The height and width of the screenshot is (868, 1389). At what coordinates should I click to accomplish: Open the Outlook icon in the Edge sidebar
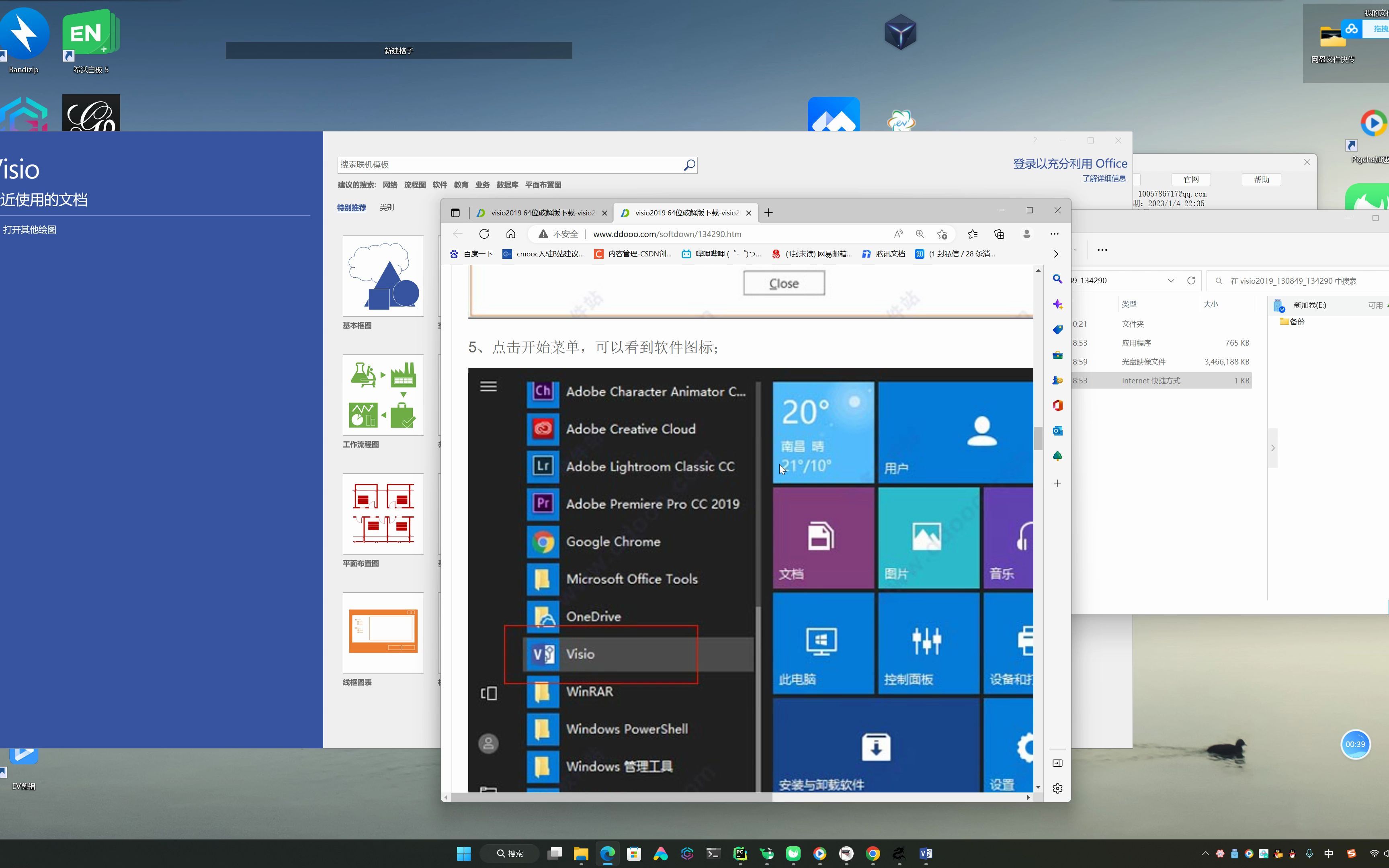coord(1057,430)
